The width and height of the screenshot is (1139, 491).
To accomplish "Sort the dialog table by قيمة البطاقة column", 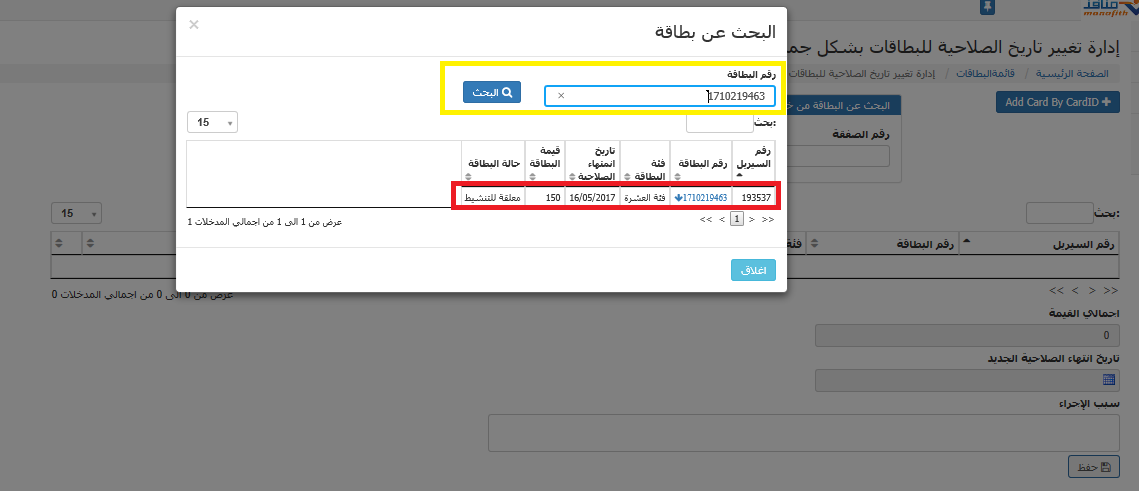I will (545, 165).
